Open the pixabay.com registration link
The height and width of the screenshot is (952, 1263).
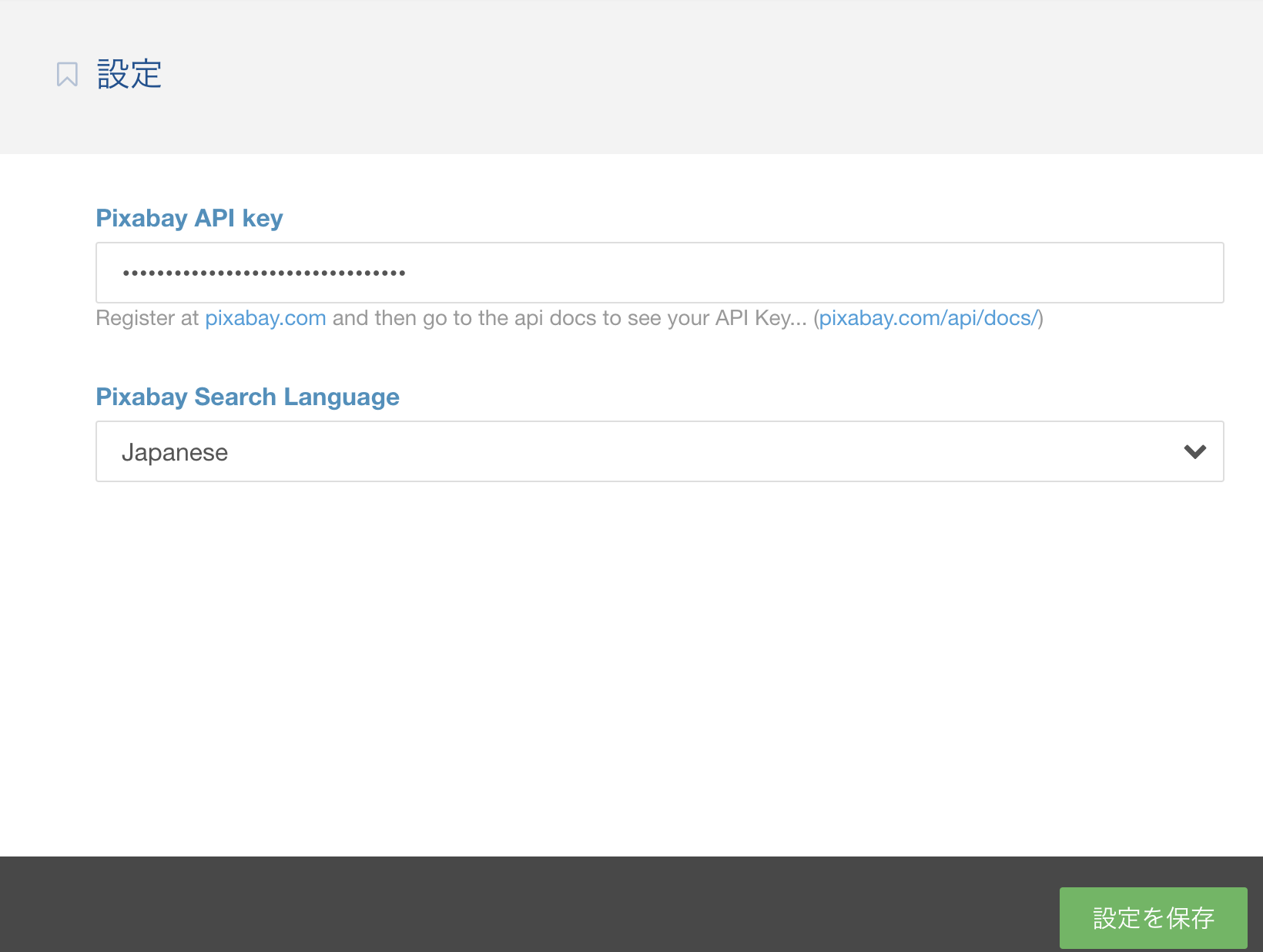266,318
